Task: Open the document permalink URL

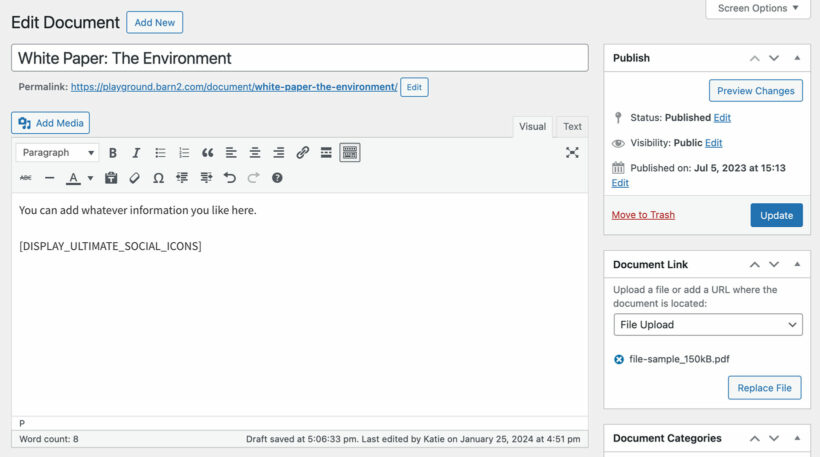Action: click(x=234, y=87)
